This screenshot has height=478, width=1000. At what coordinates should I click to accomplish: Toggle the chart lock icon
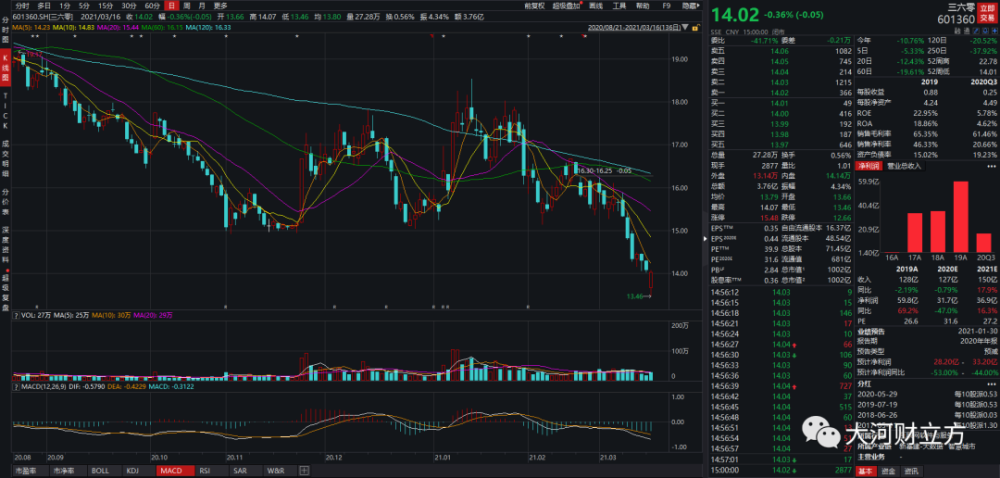pos(696,27)
